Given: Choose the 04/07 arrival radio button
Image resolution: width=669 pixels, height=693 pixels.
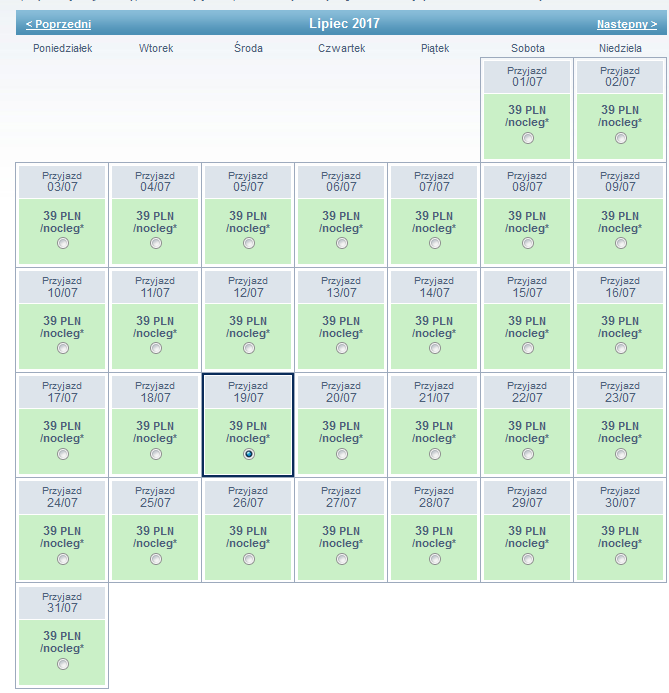Looking at the screenshot, I should (156, 243).
